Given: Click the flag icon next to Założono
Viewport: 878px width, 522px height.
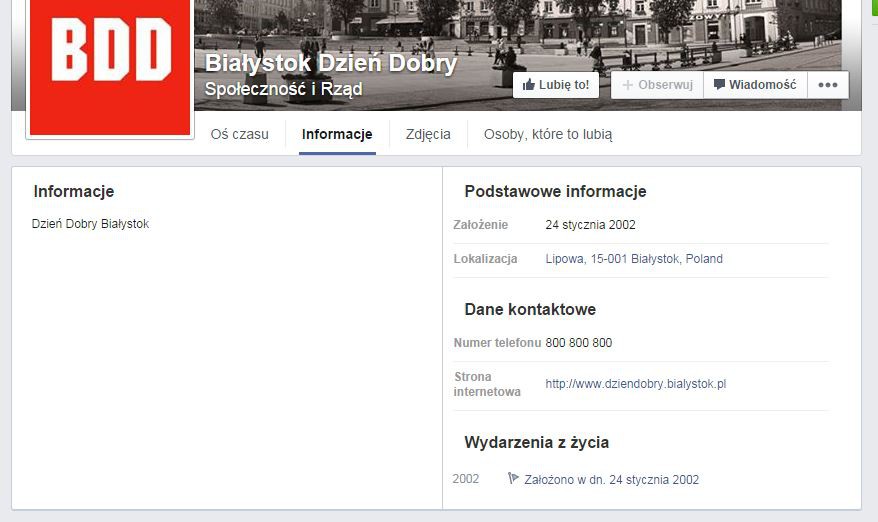Looking at the screenshot, I should pos(513,478).
